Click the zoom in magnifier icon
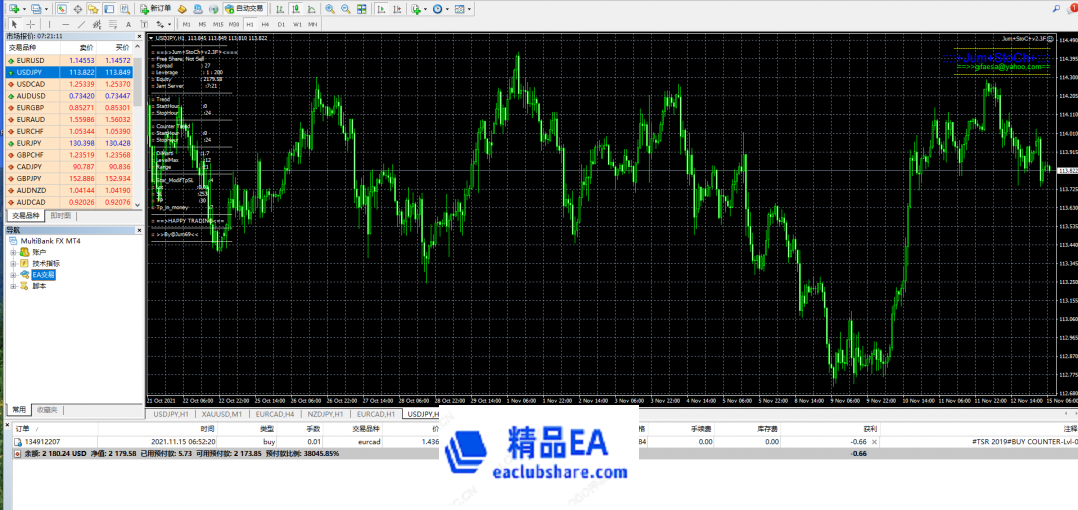The height and width of the screenshot is (510, 1078). [x=329, y=8]
